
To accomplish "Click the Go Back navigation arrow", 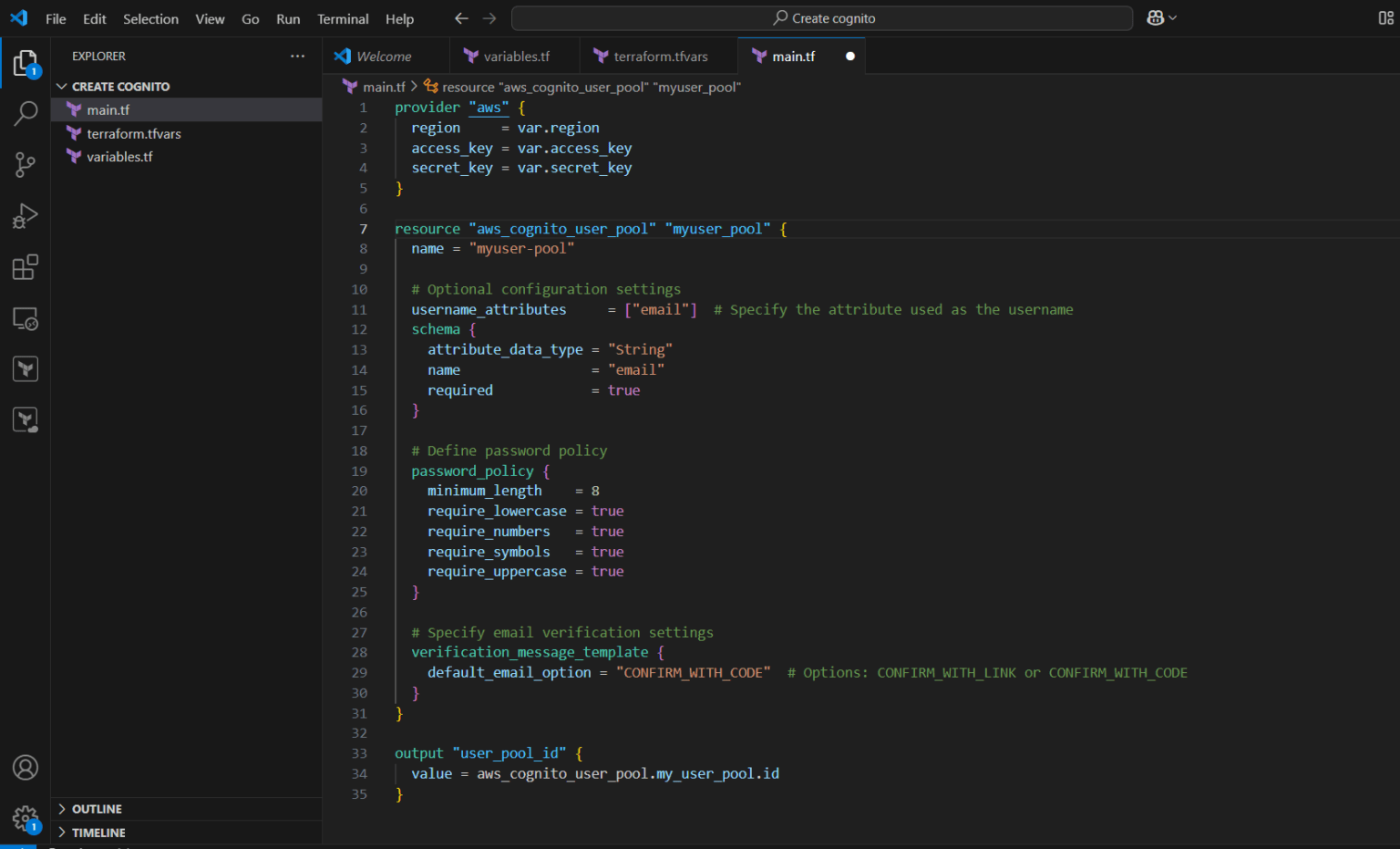I will point(461,17).
